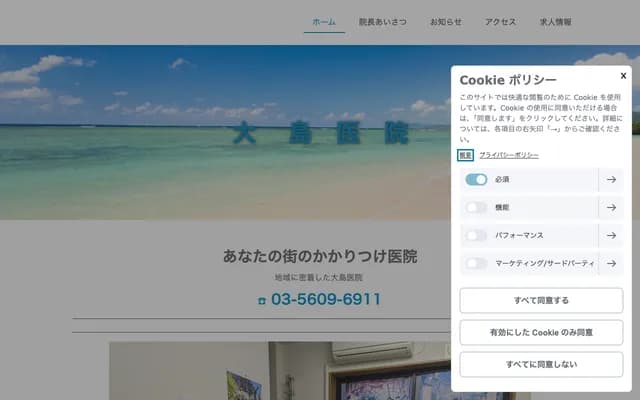The height and width of the screenshot is (400, 640).
Task: Open the お知らせ menu item
Action: [446, 22]
